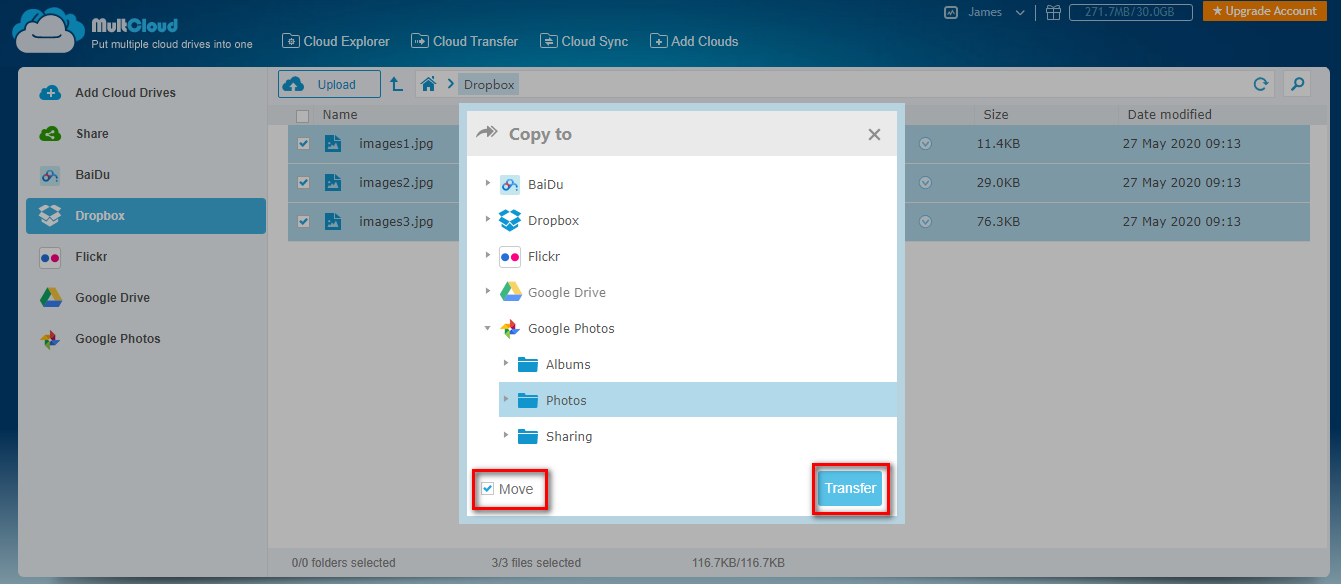Expand the Dropbox tree node
The height and width of the screenshot is (584, 1341).
[488, 220]
